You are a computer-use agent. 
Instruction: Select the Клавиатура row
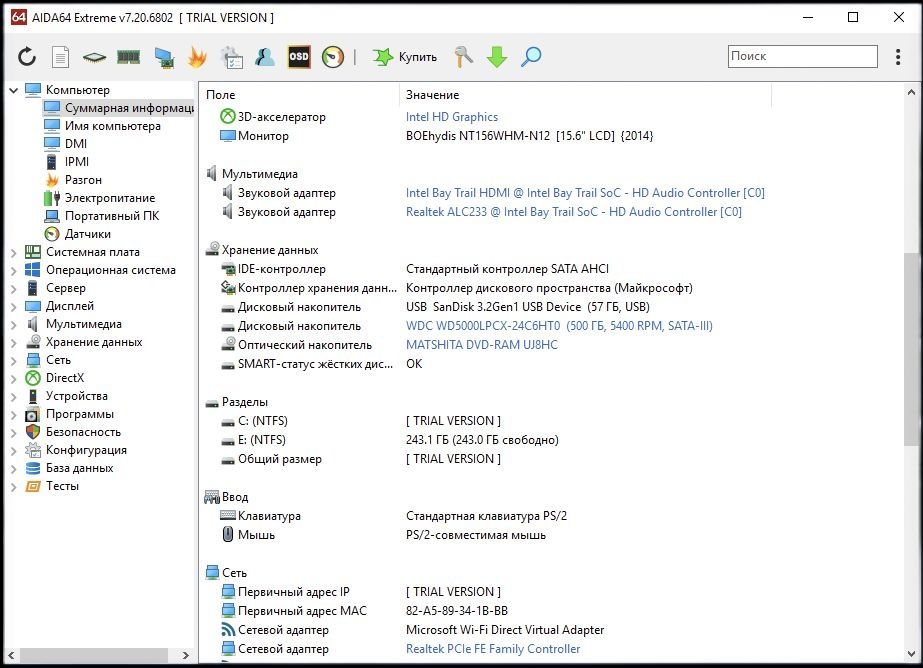(x=393, y=516)
